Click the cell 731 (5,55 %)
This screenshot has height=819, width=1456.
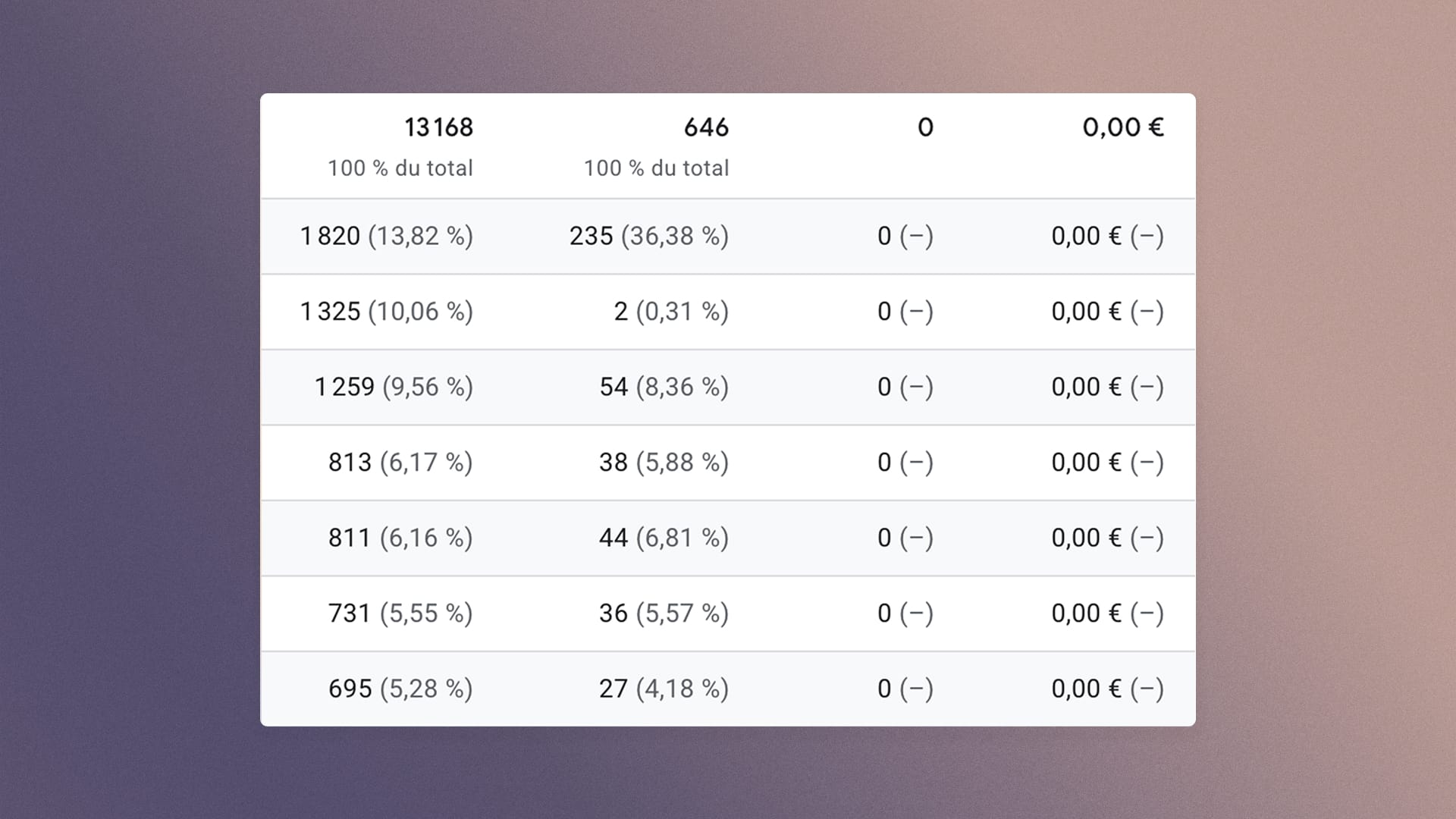400,613
